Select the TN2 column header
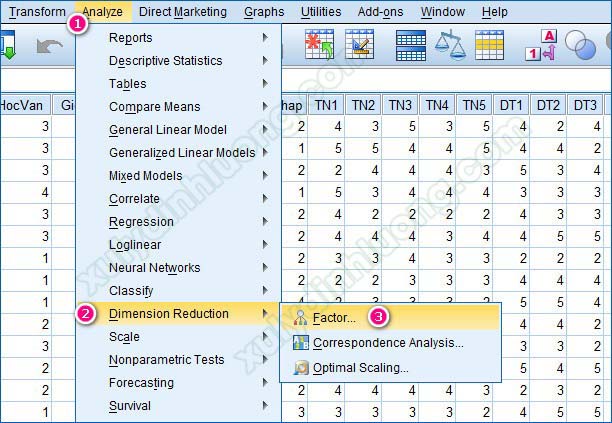Viewport: 612px width, 423px height. coord(363,105)
